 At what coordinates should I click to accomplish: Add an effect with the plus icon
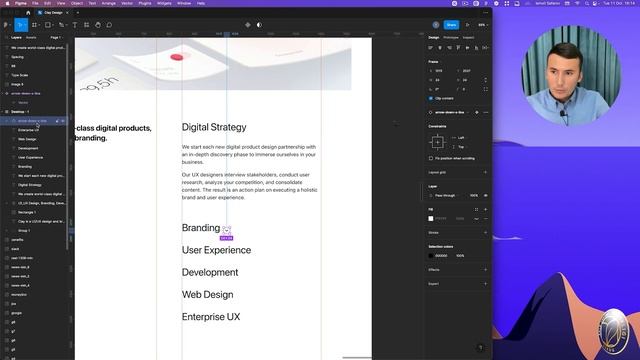[486, 270]
